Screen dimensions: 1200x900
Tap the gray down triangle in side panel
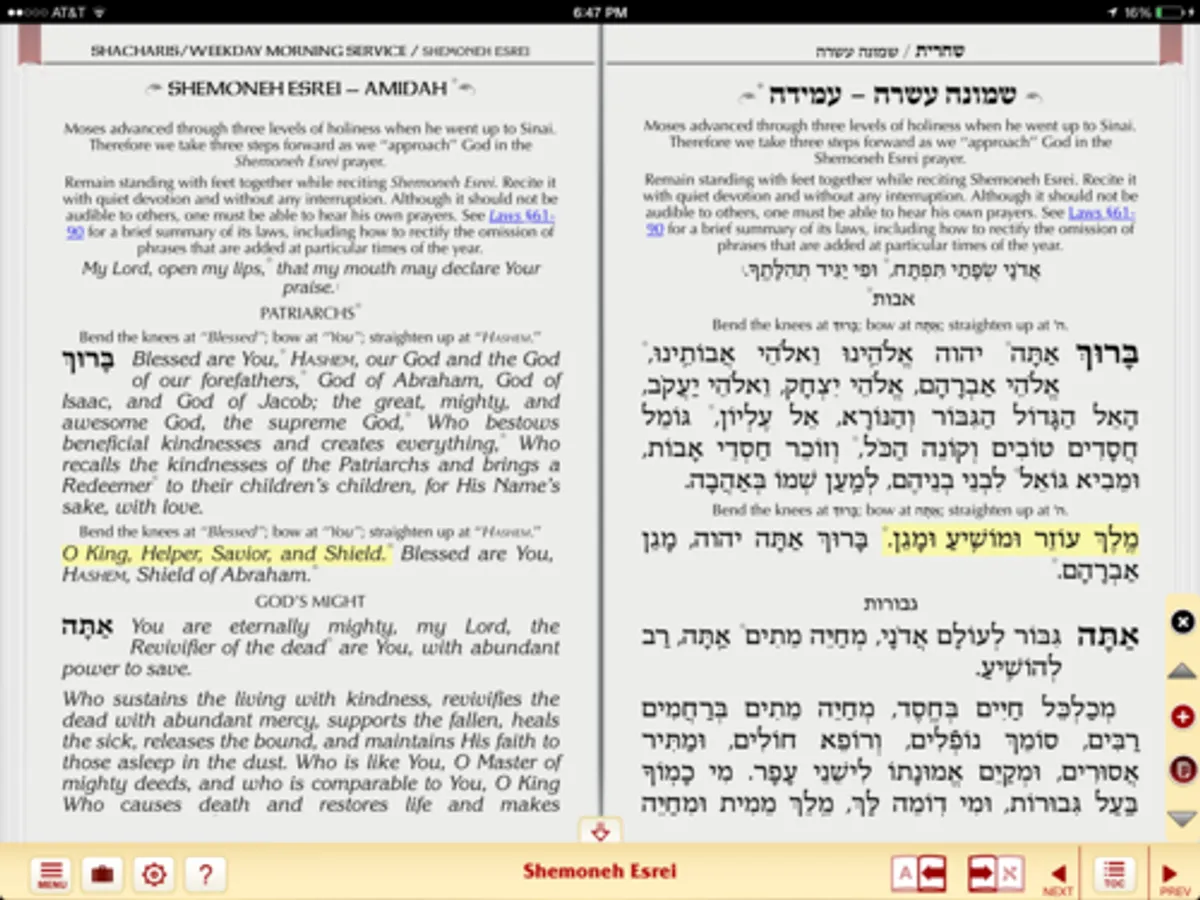[1182, 817]
